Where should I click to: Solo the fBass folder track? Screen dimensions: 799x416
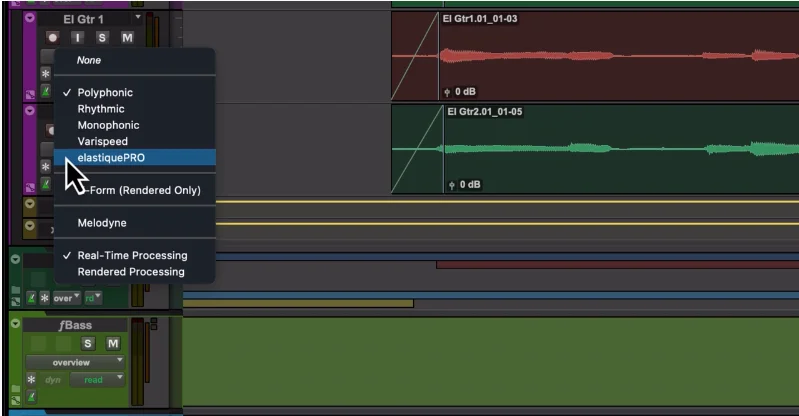point(88,344)
